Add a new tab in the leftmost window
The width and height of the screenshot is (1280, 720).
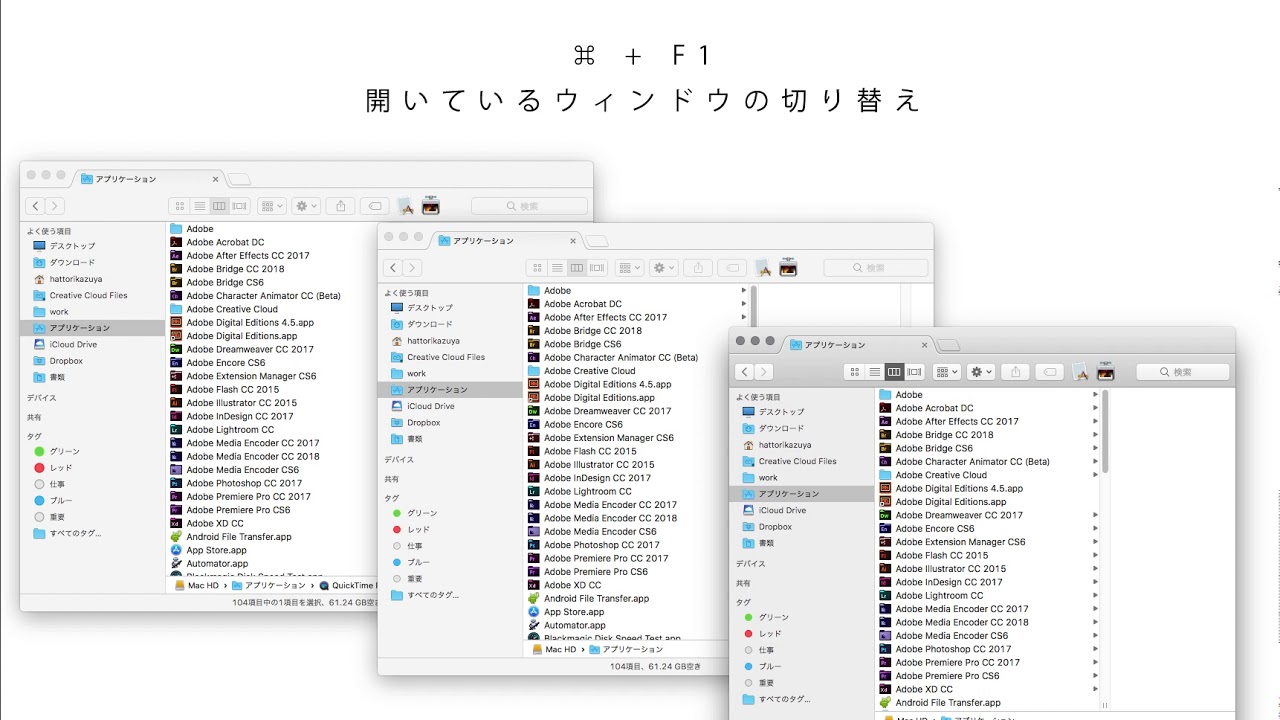[239, 179]
